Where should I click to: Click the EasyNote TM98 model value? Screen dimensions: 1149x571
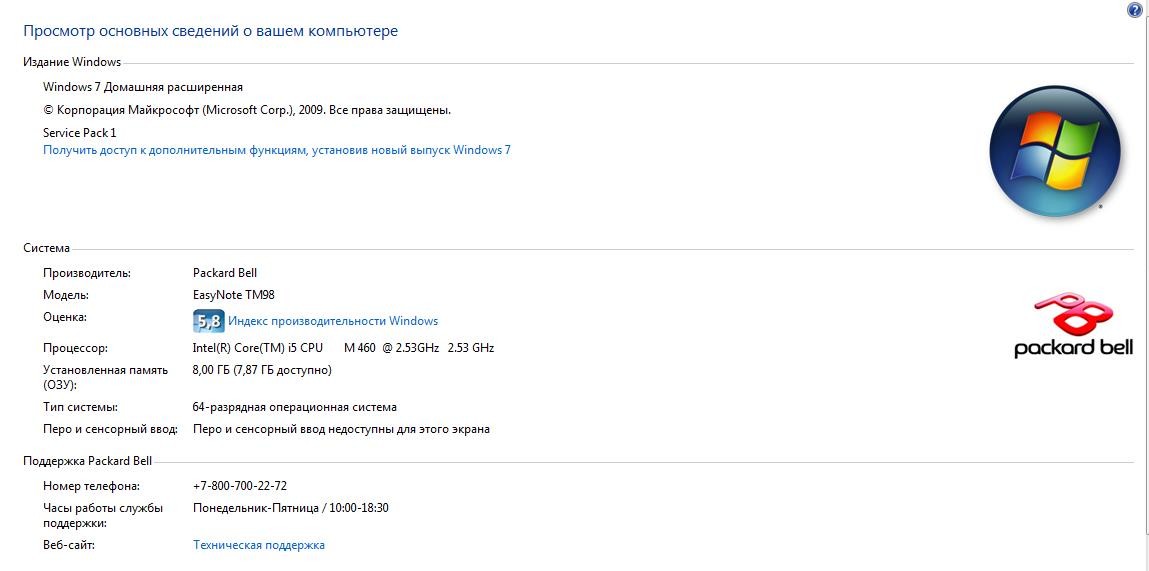pos(233,295)
